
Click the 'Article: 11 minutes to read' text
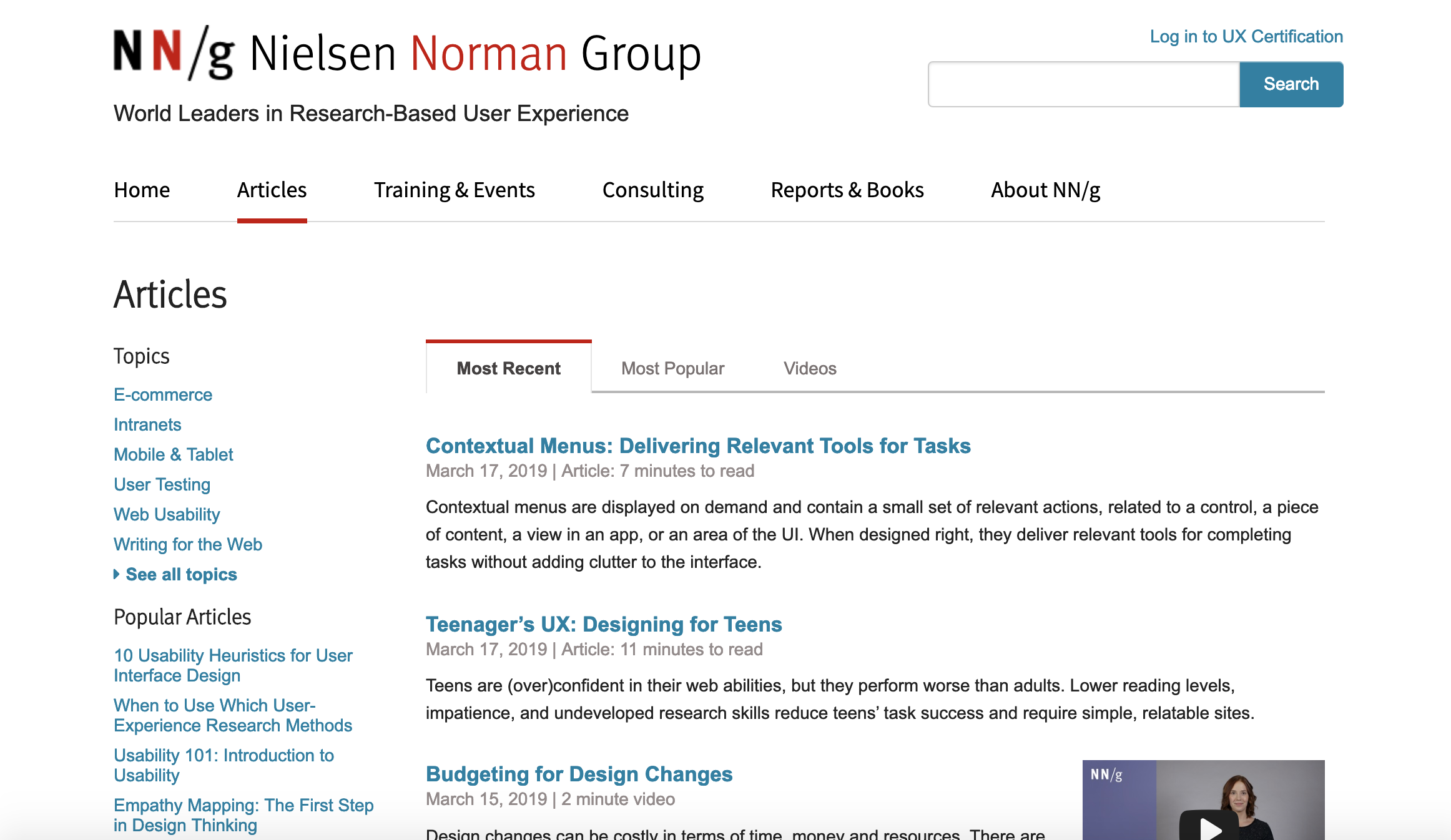662,649
